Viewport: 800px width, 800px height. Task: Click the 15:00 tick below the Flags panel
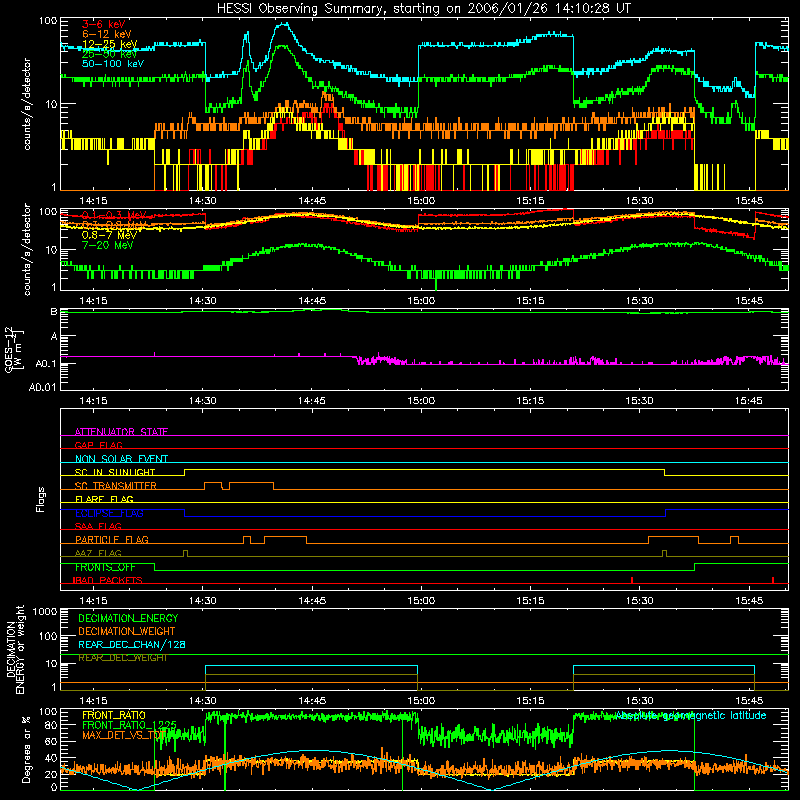pos(421,601)
